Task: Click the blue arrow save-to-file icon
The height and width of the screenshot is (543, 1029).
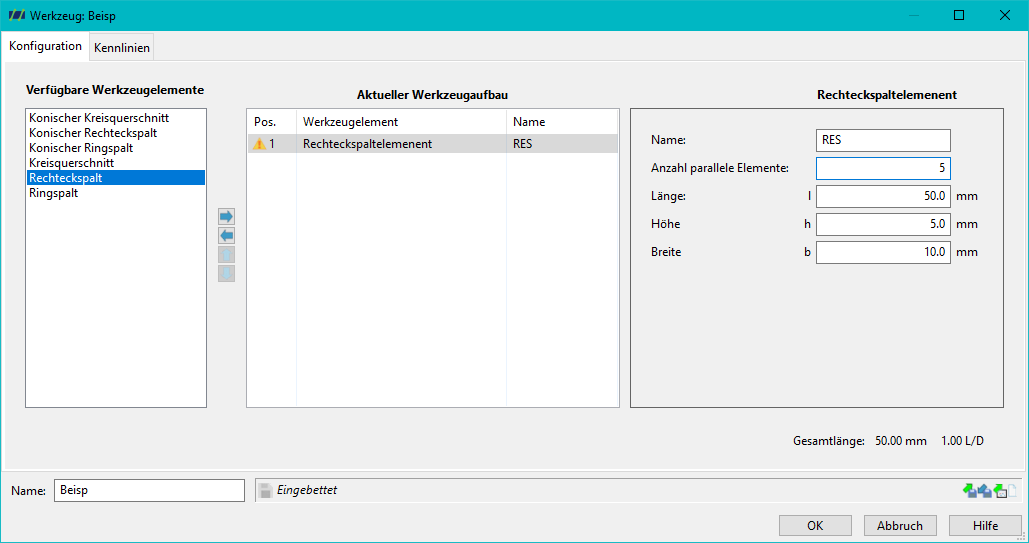Action: pyautogui.click(x=984, y=490)
